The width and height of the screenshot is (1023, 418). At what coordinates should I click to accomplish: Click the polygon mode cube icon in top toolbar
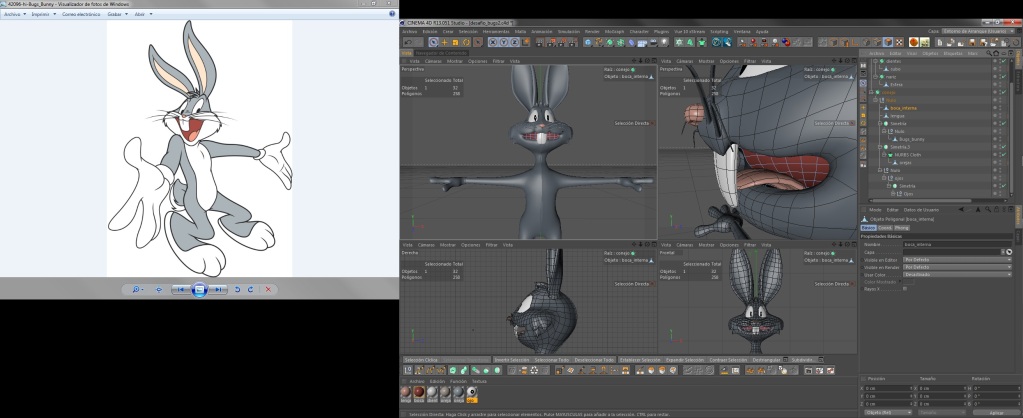[888, 42]
